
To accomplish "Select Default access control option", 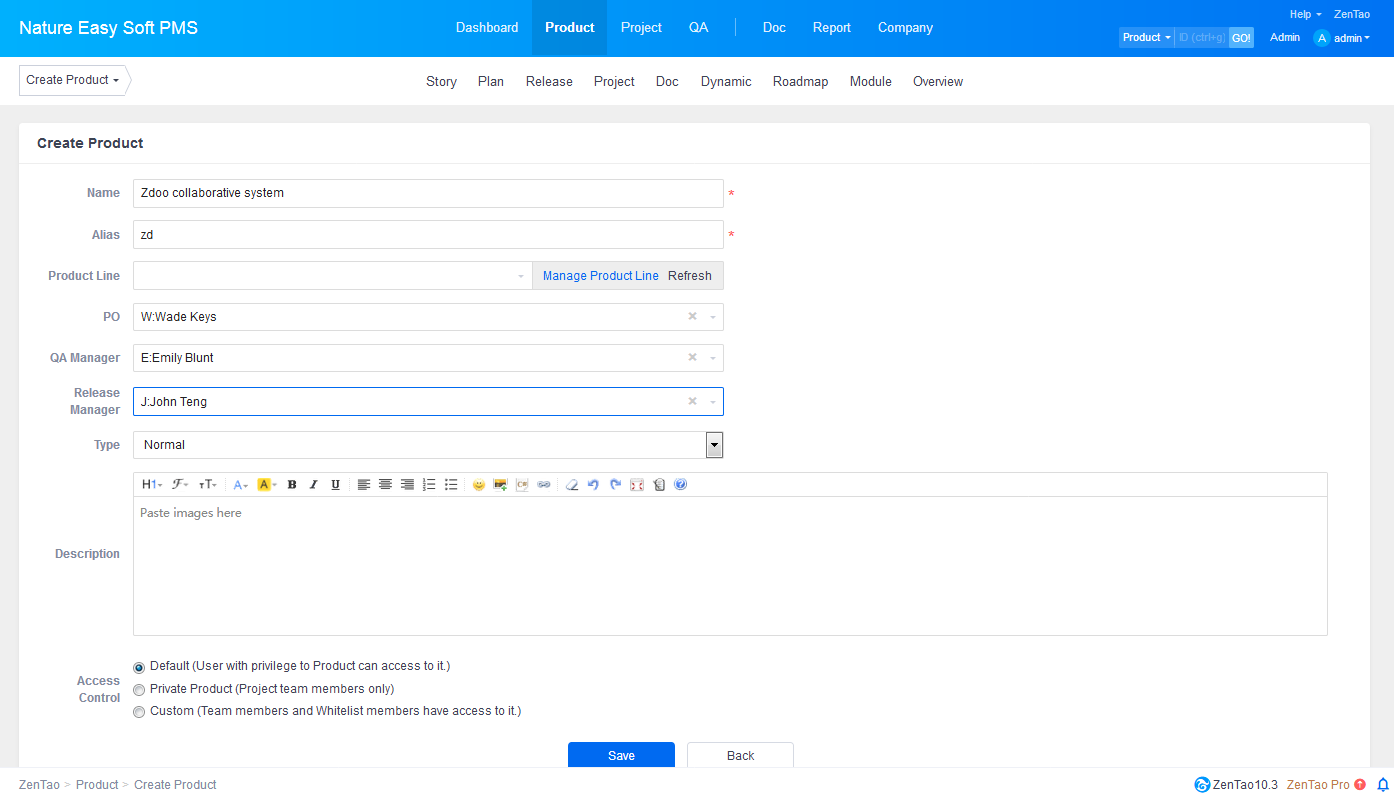I will pyautogui.click(x=139, y=667).
